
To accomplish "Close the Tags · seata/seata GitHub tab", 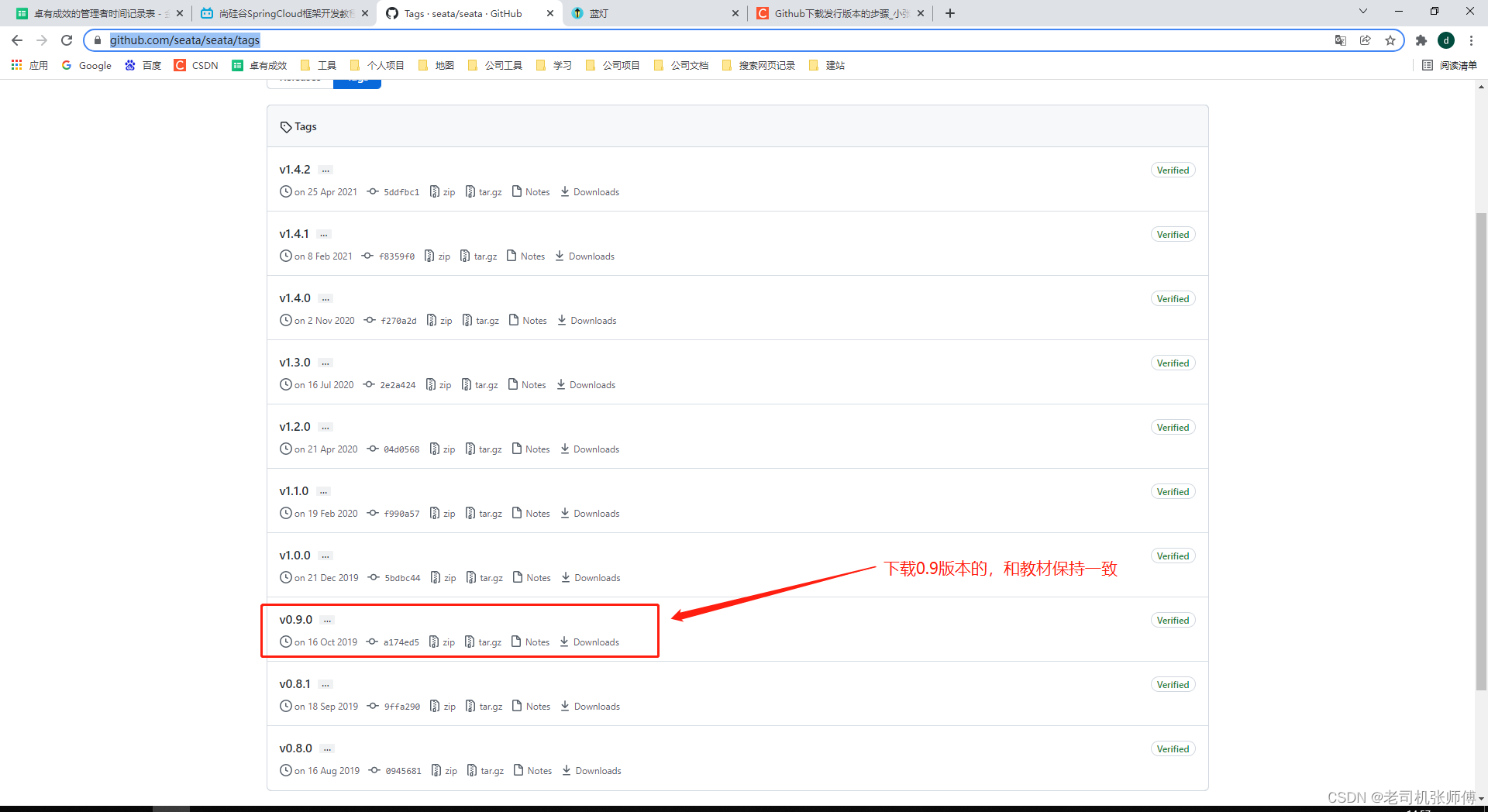I will click(550, 13).
